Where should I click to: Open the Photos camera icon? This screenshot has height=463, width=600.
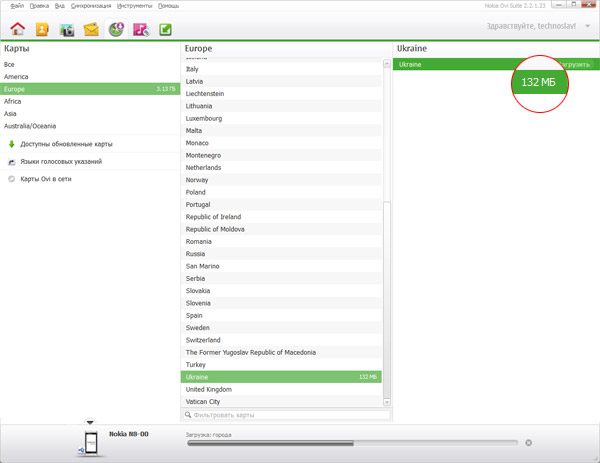coord(67,30)
